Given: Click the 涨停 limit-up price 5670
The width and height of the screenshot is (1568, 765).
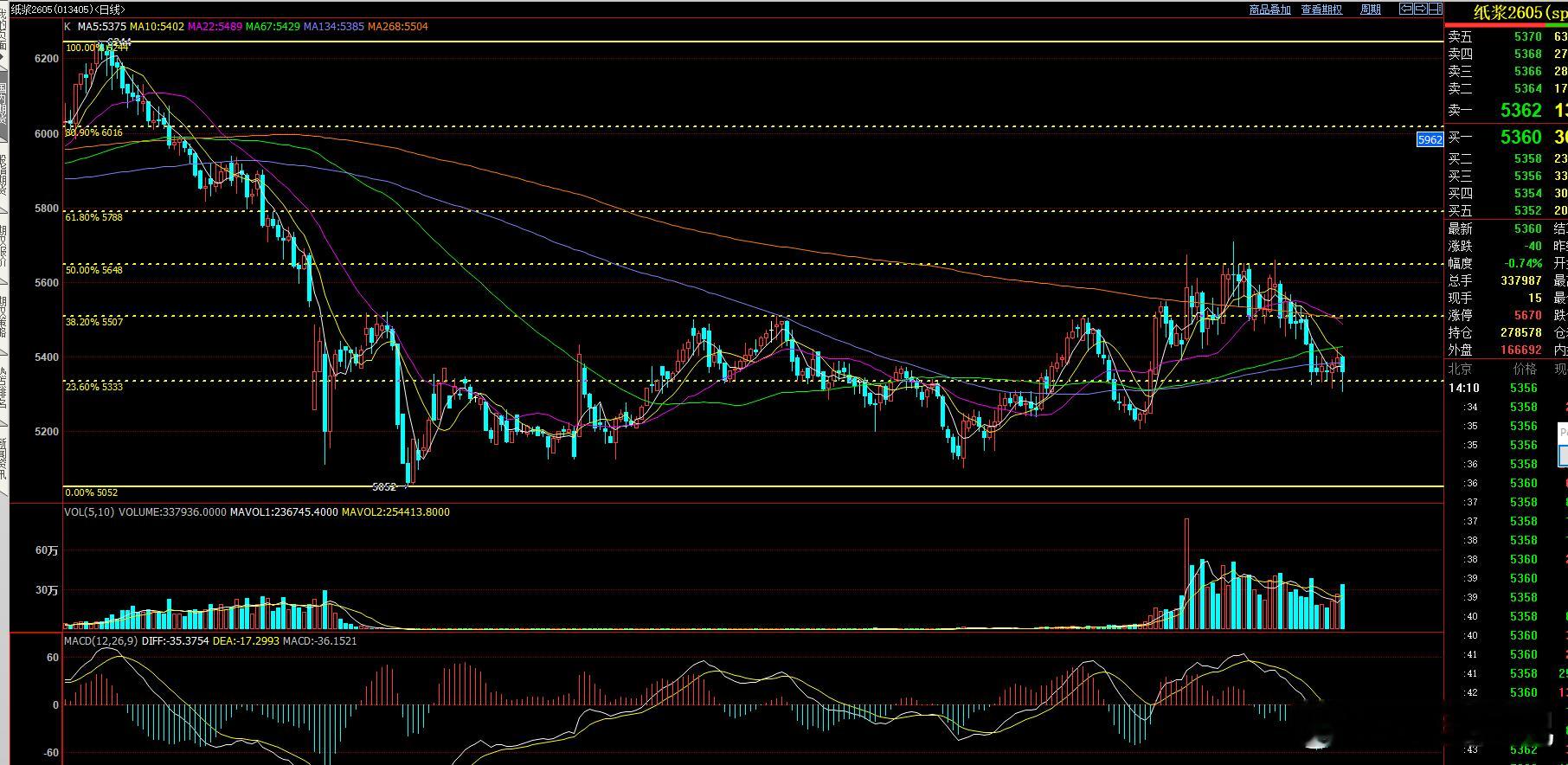Looking at the screenshot, I should tap(1528, 316).
